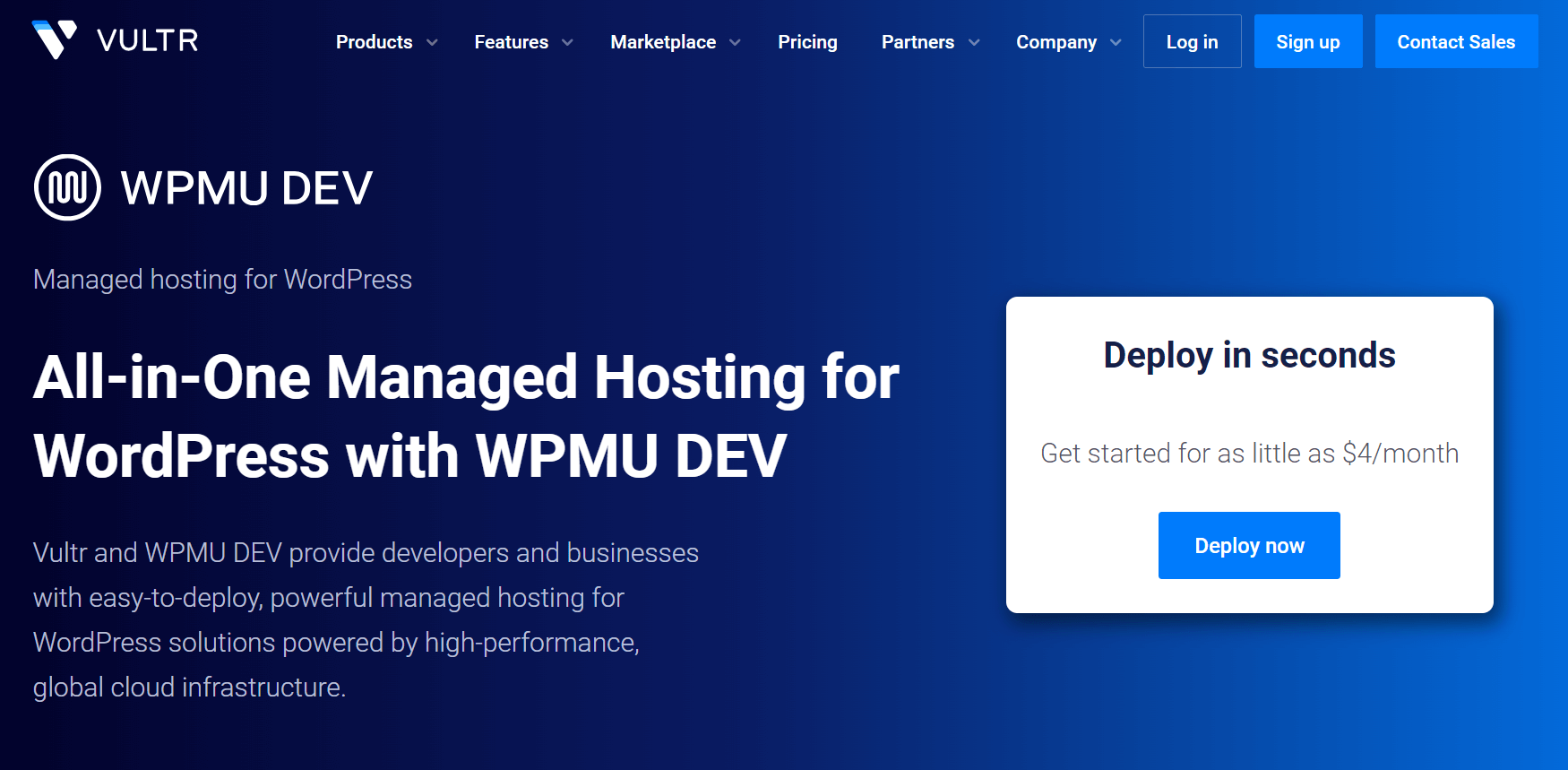Click 'Get started for as little as $4/month'
1568x770 pixels.
tap(1249, 454)
